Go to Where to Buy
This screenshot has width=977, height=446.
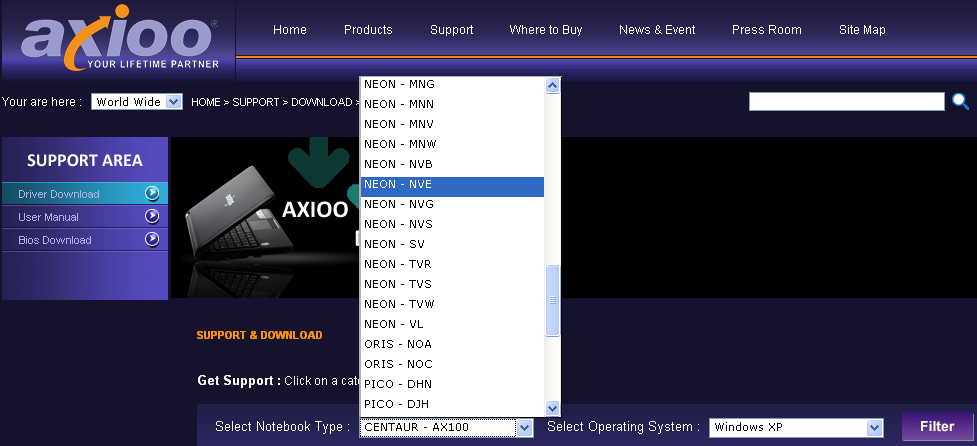546,29
